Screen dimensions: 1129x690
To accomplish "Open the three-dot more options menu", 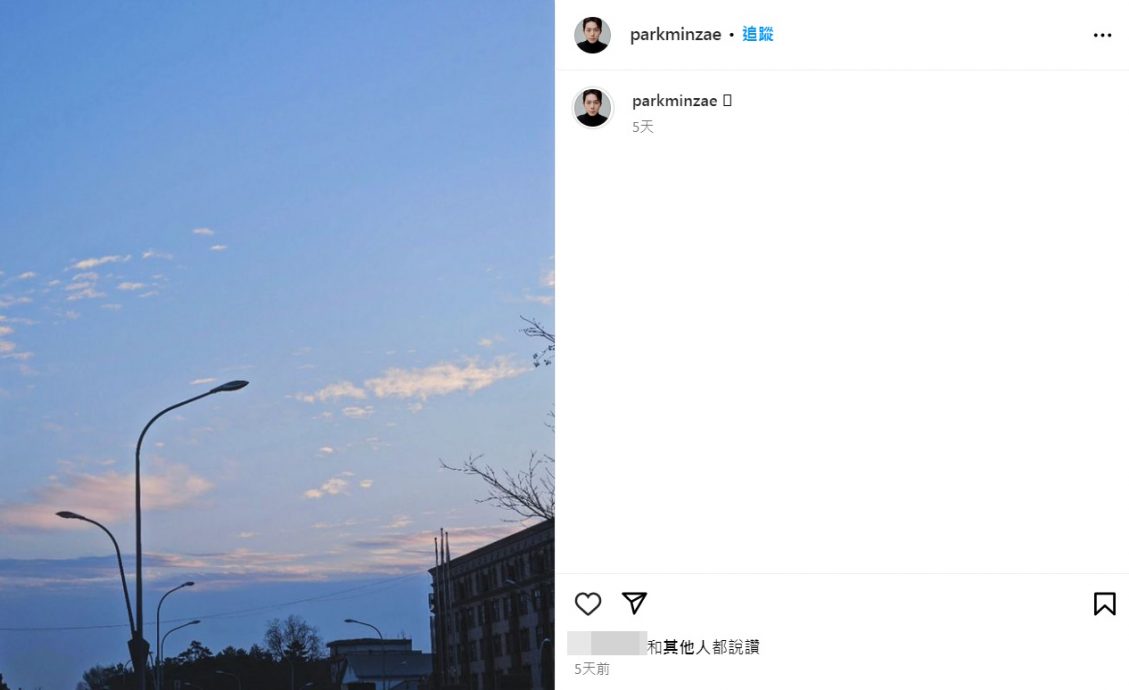I will click(1102, 35).
